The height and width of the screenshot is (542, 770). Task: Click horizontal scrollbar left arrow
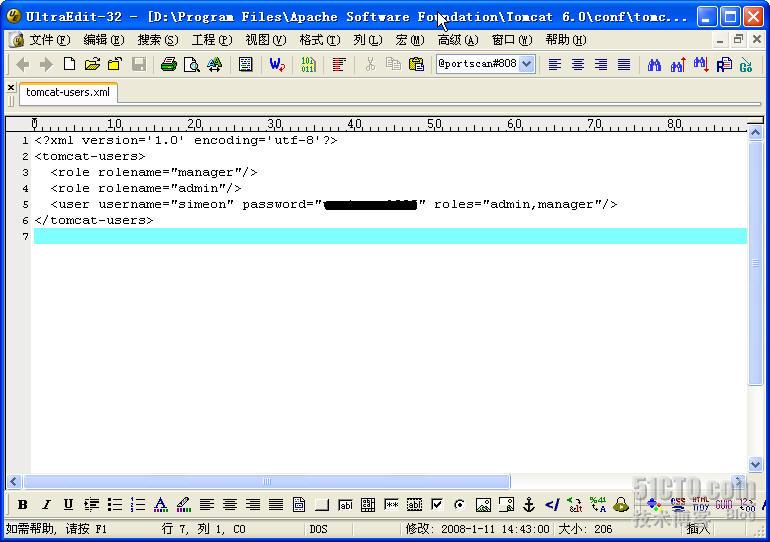14,482
